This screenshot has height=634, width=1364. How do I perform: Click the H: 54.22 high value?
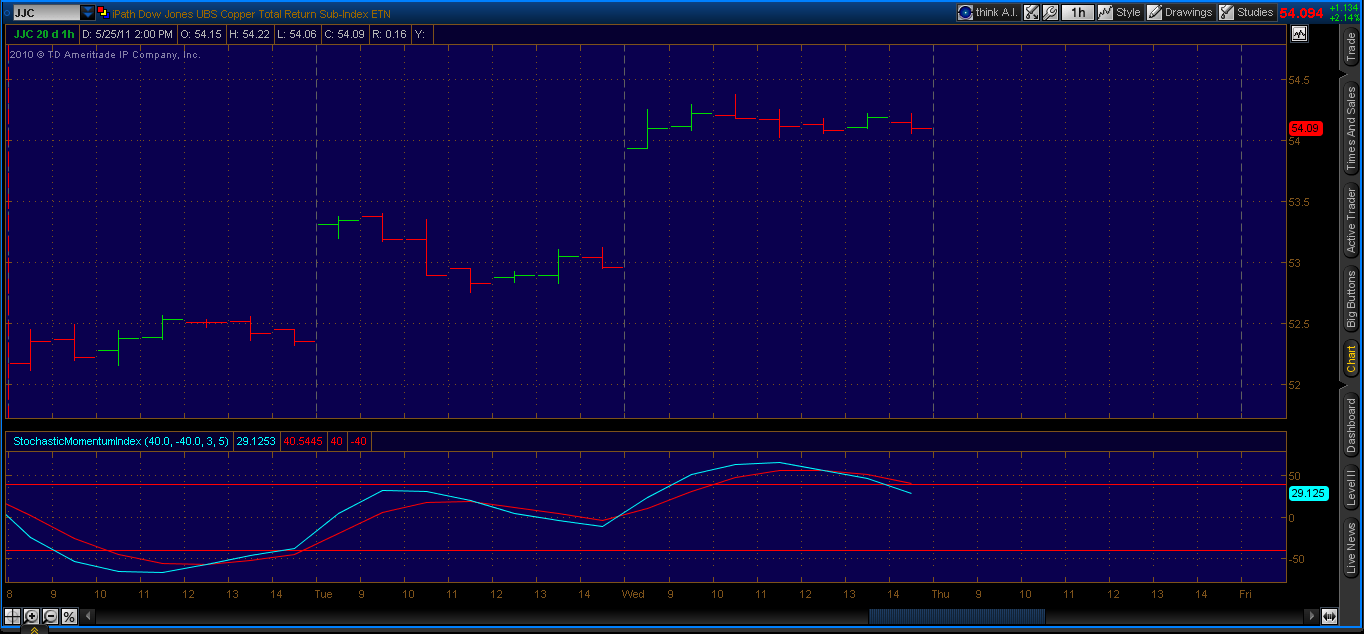coord(250,33)
